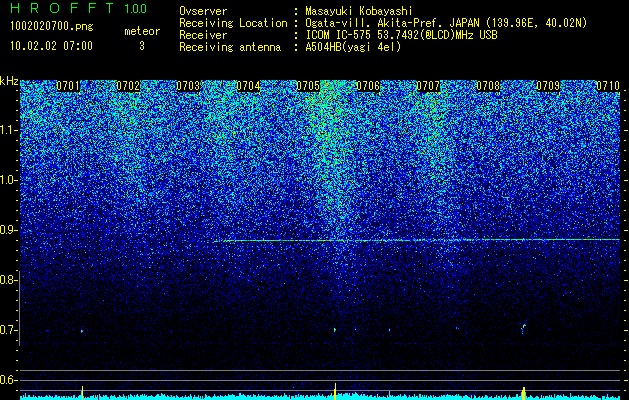Click the yellow amplitude spike below 0705
Screen dimensions: 629x400
[335, 391]
